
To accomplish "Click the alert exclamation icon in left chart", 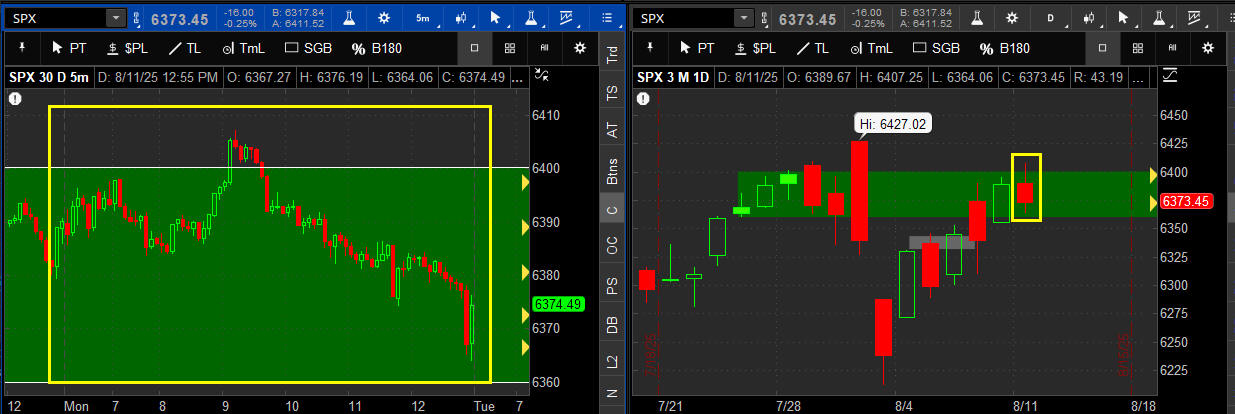I will (15, 98).
